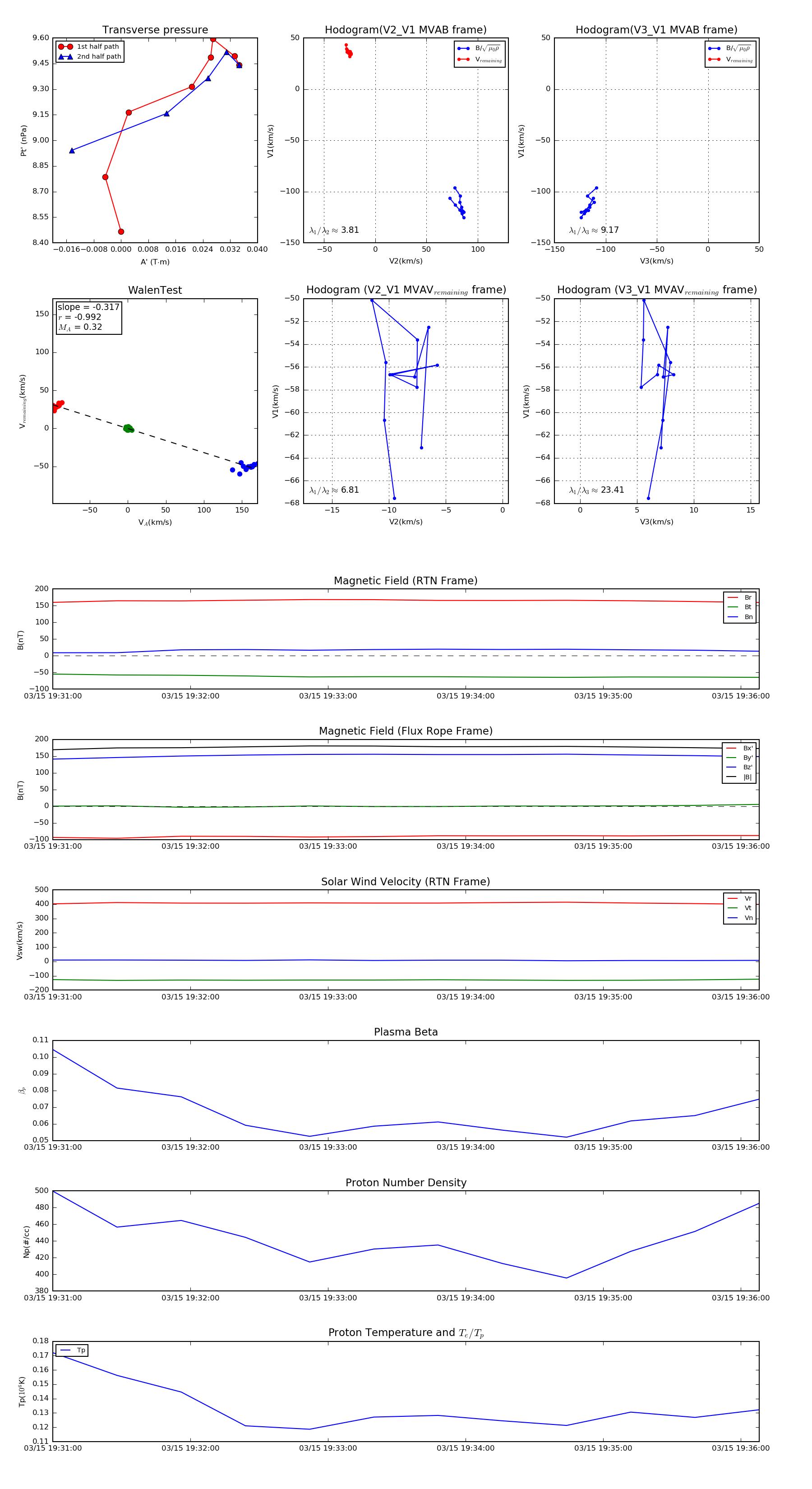Viewport: 812px width, 1489px height.
Task: Click the 'Plasma Beta' plot title
Action: (x=406, y=1032)
